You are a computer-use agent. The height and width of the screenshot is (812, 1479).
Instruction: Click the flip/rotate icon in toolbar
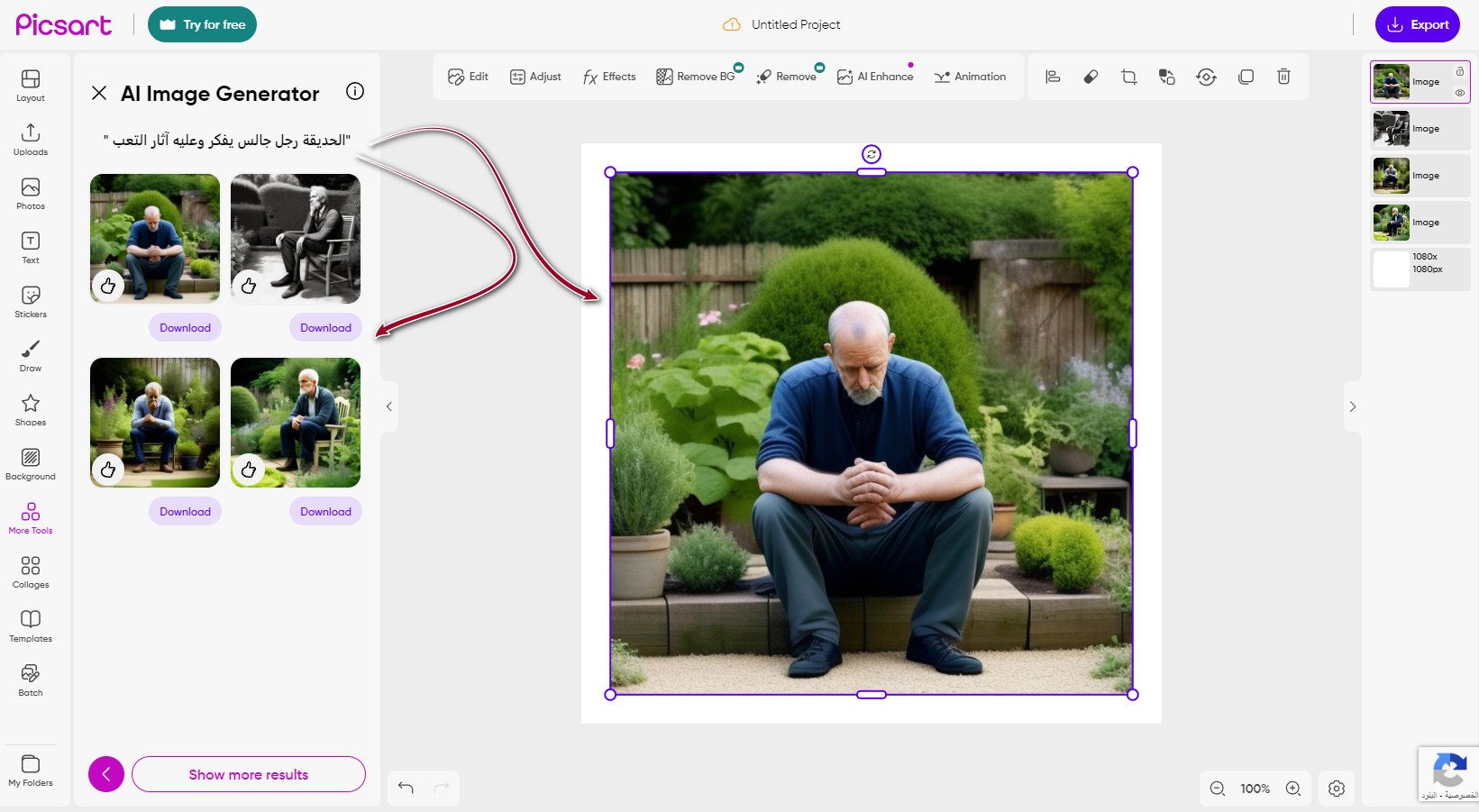click(x=1206, y=78)
